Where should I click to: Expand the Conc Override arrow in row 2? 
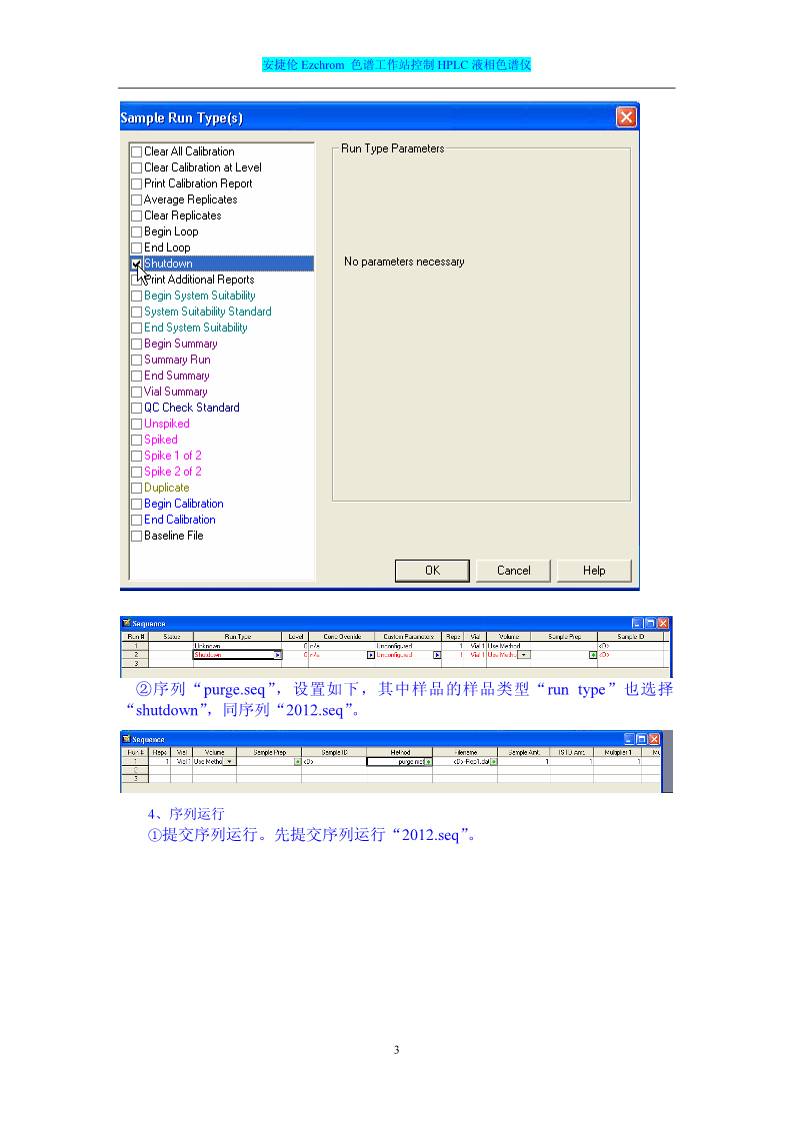(x=370, y=655)
